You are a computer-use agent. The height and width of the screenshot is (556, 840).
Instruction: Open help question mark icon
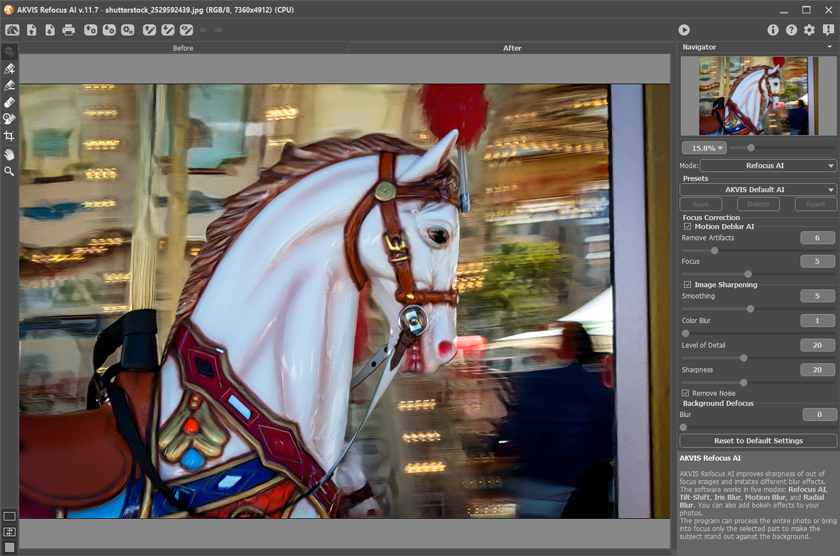coord(791,30)
